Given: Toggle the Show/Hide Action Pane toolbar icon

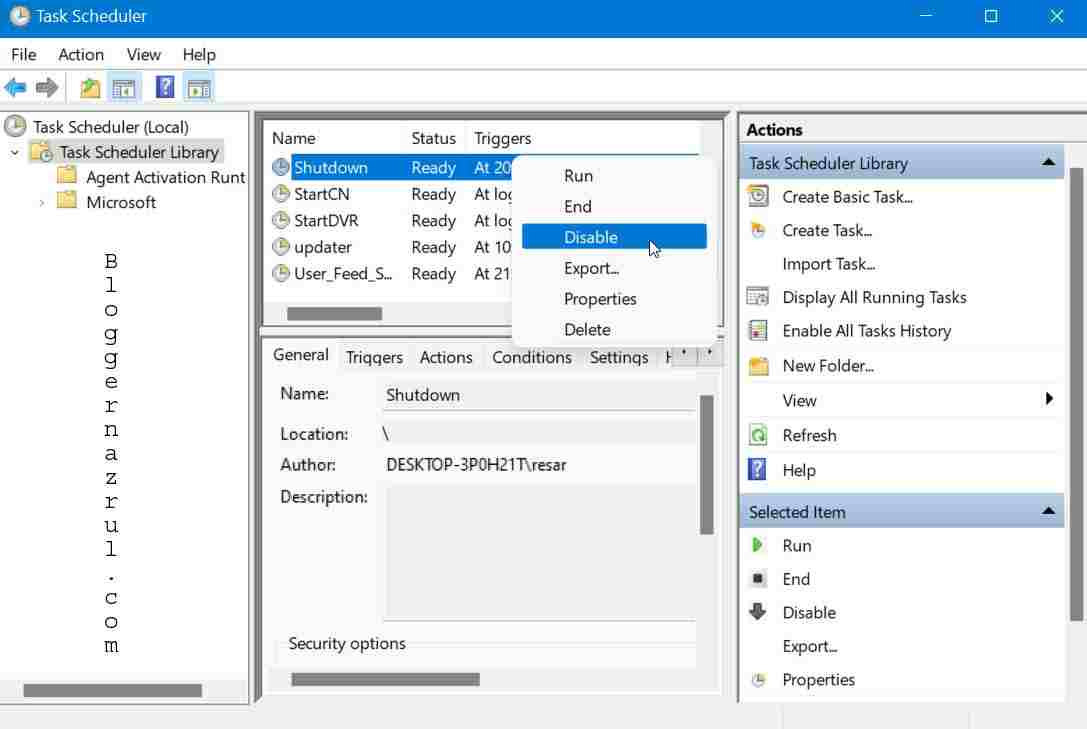Looking at the screenshot, I should click(x=199, y=88).
